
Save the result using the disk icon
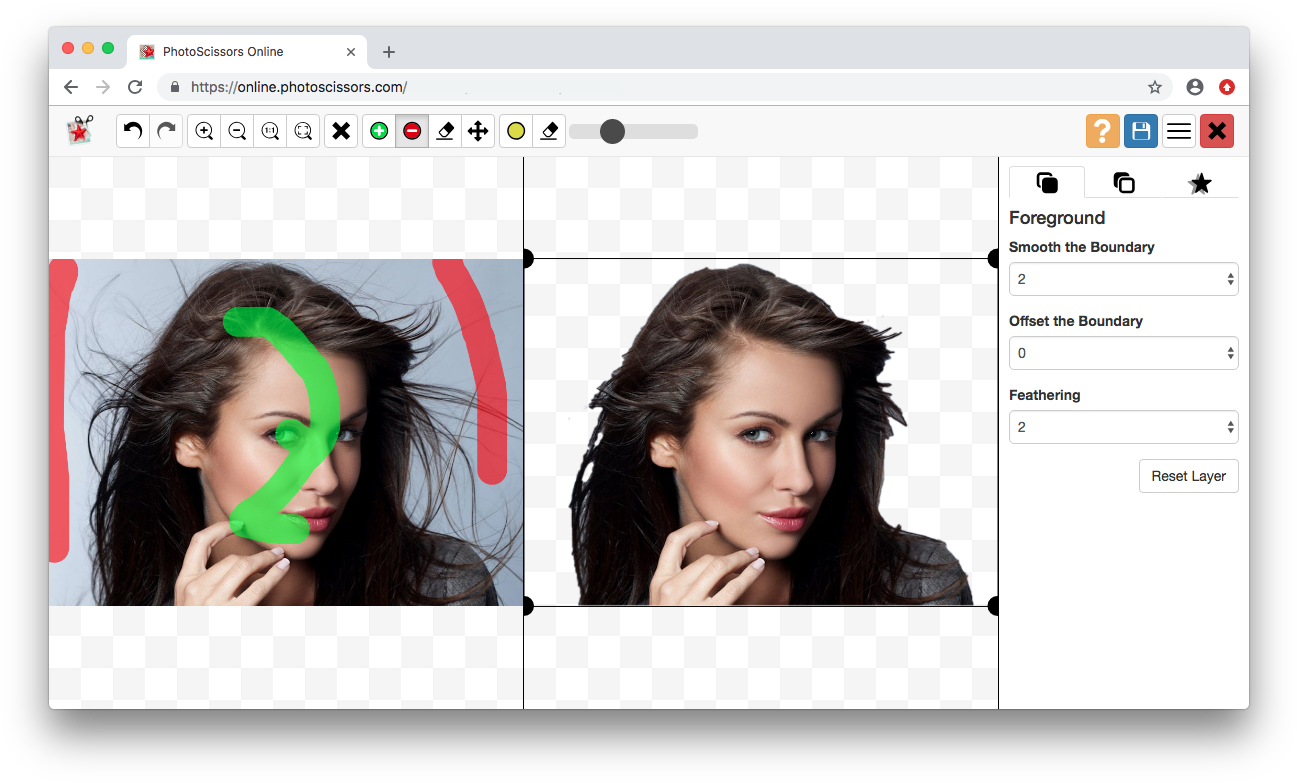coord(1140,131)
